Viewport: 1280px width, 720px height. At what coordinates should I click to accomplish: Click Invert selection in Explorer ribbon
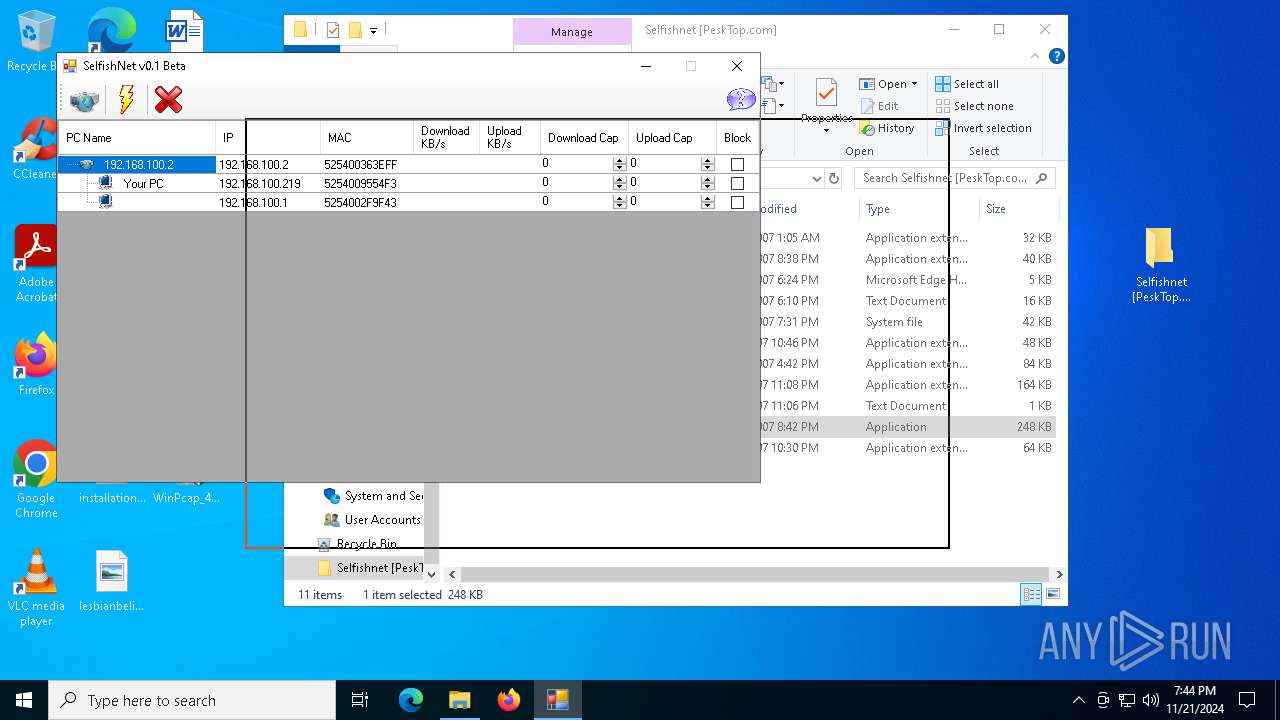point(983,128)
